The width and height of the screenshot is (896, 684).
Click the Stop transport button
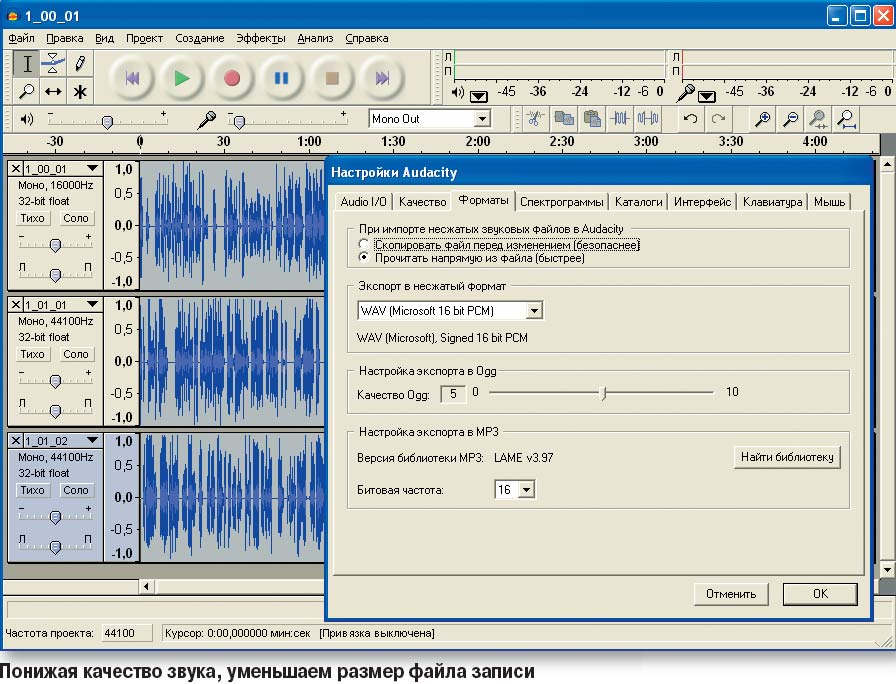(333, 78)
